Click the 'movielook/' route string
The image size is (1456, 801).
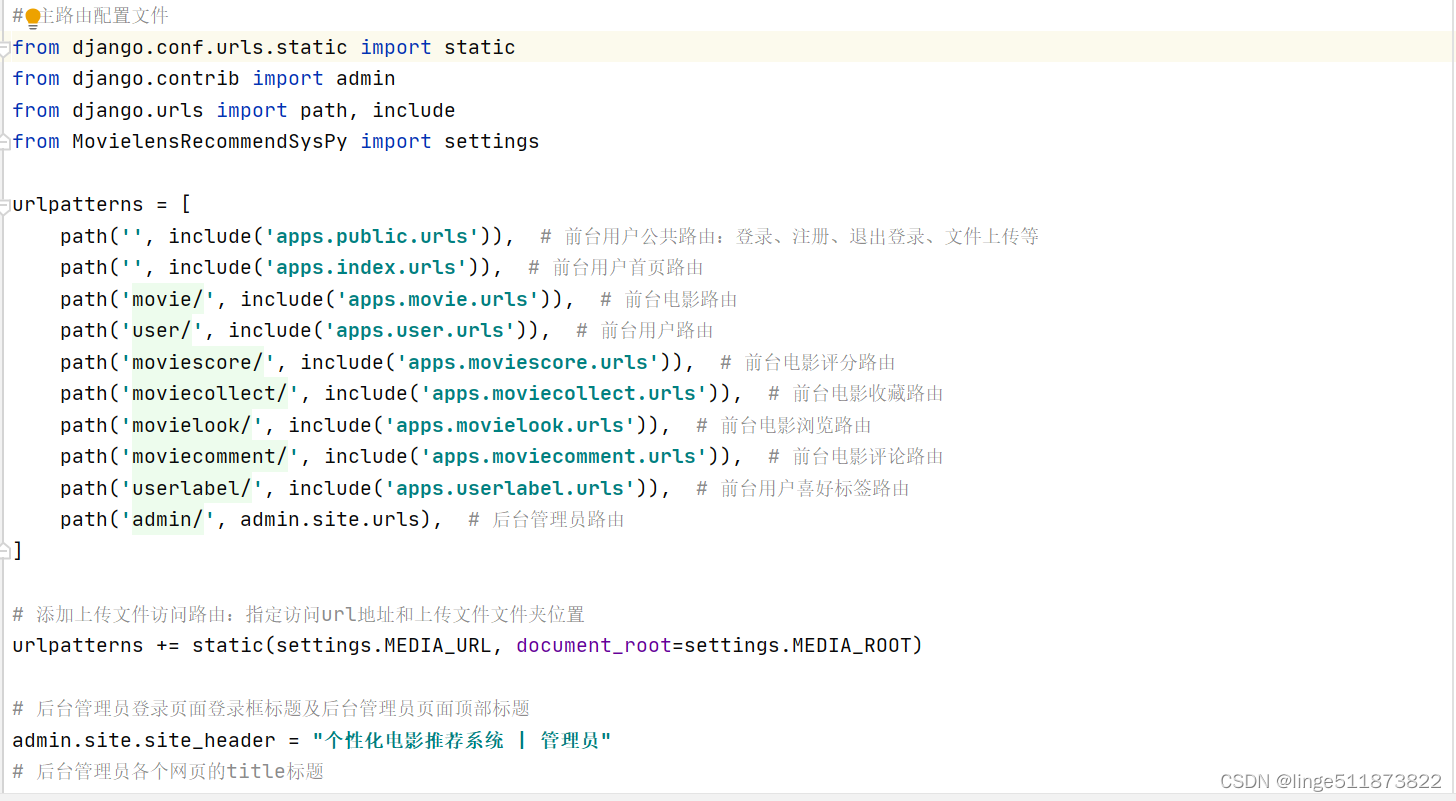192,425
